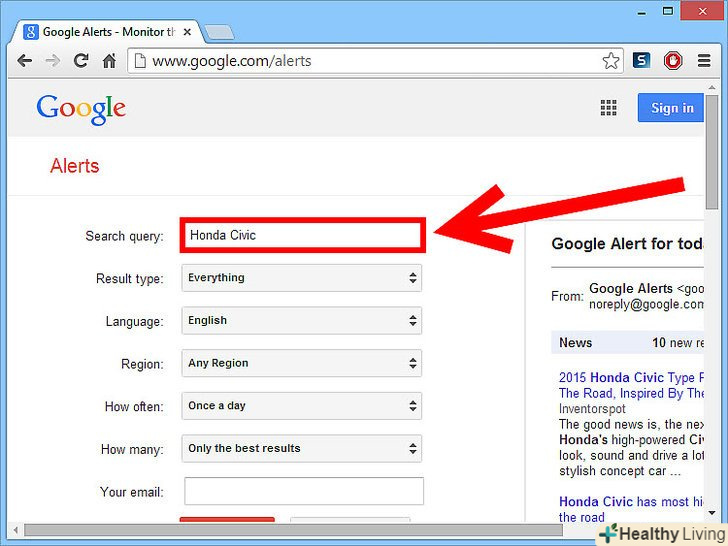Click the Alerts heading link
Screen dimensions: 728x546
point(75,166)
